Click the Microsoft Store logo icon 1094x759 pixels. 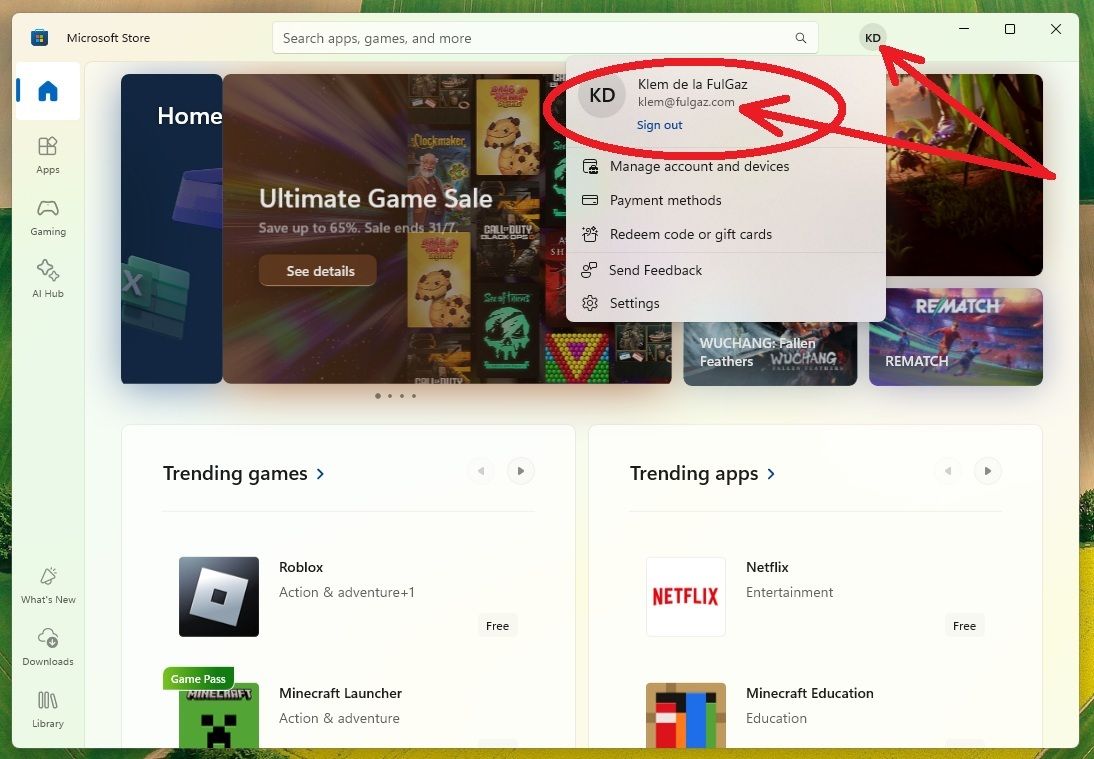click(40, 38)
